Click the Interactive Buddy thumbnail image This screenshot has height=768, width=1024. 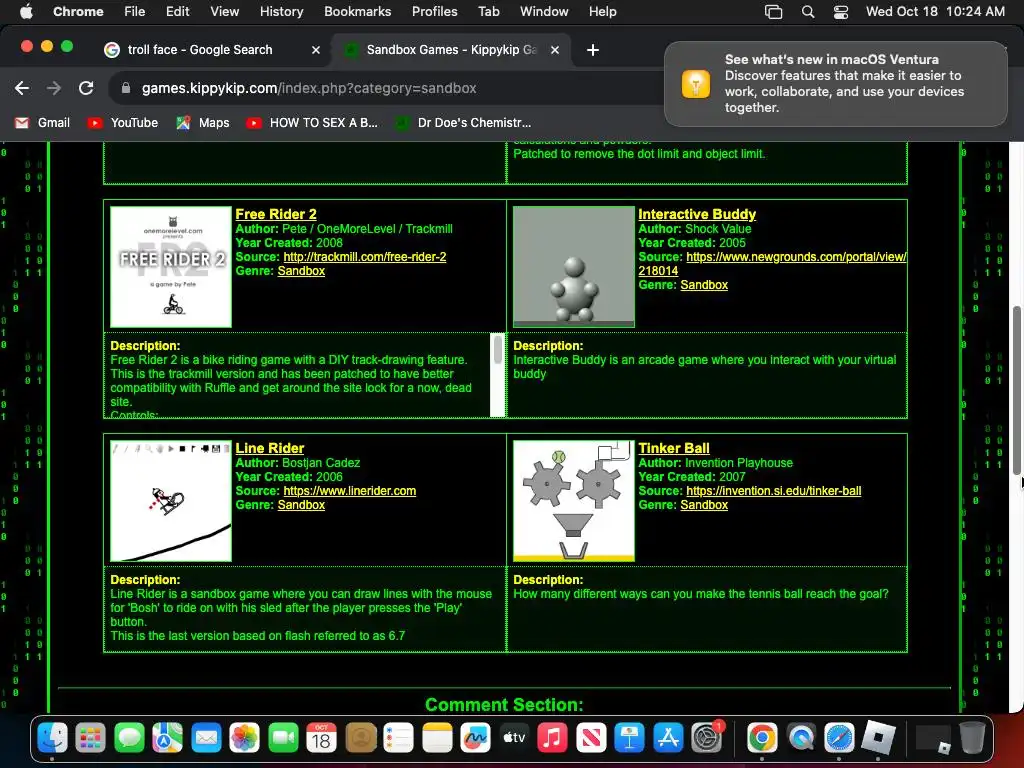pyautogui.click(x=573, y=266)
